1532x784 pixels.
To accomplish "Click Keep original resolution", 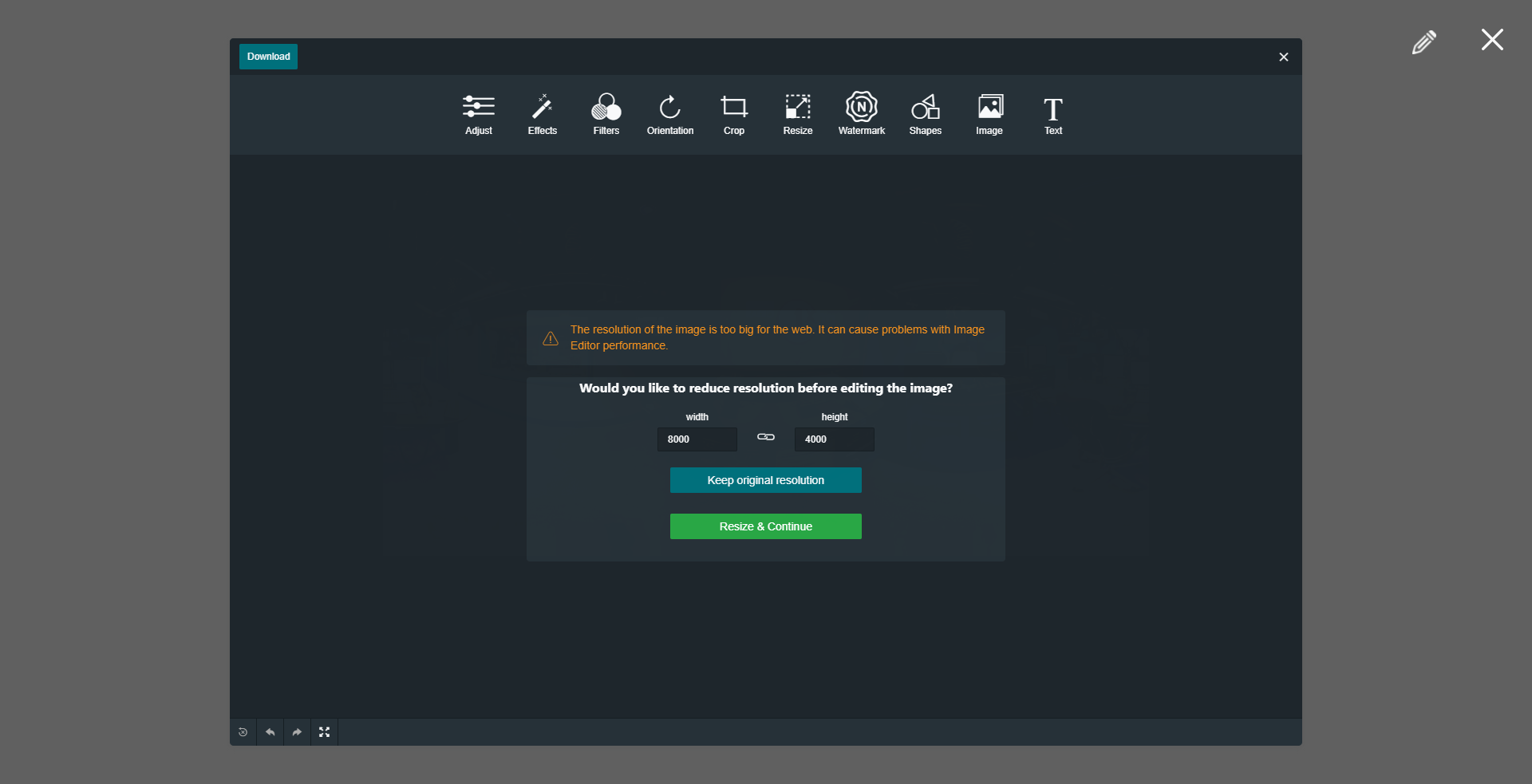I will pyautogui.click(x=765, y=479).
